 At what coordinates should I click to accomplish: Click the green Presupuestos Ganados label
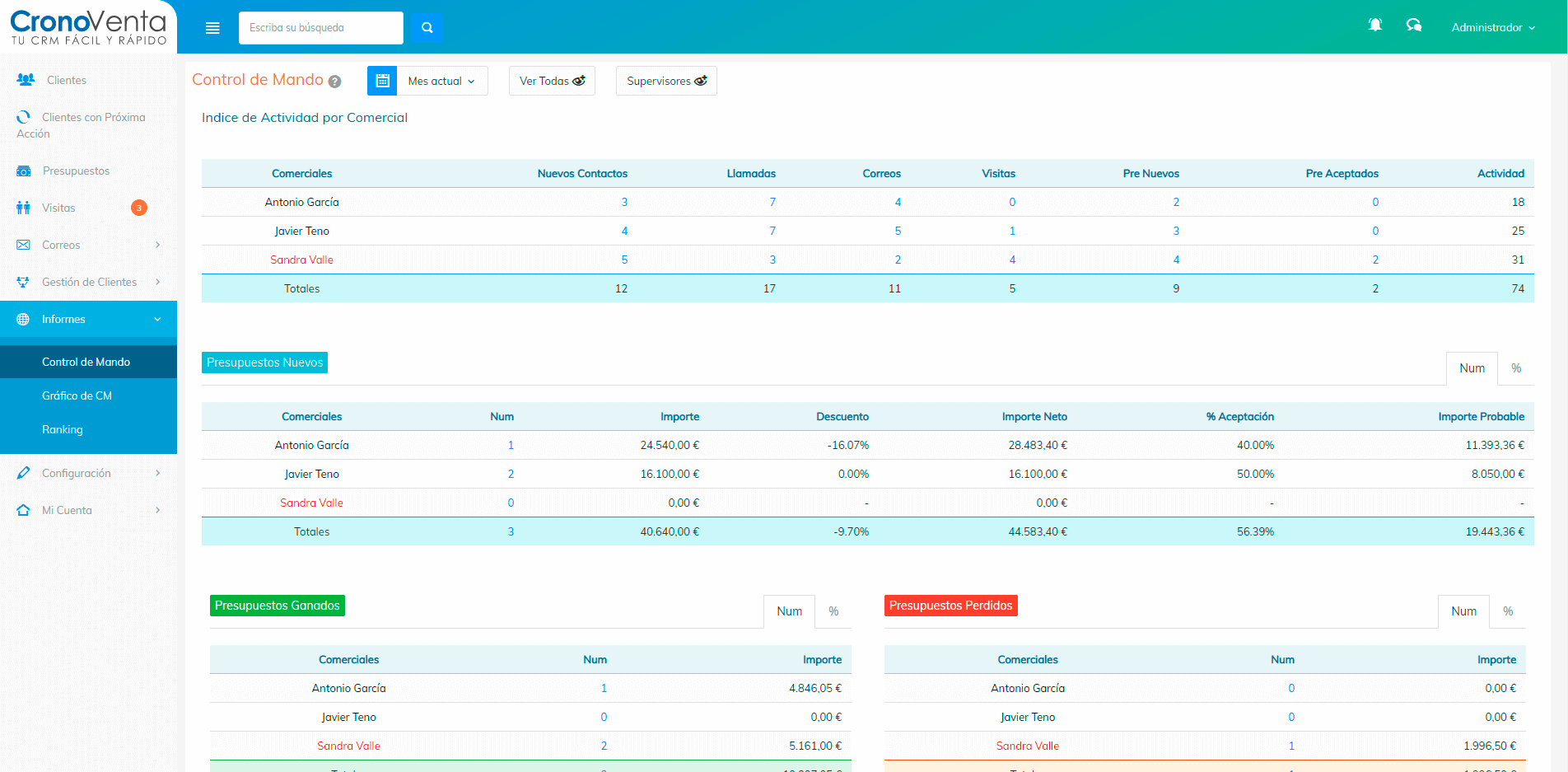pyautogui.click(x=278, y=606)
